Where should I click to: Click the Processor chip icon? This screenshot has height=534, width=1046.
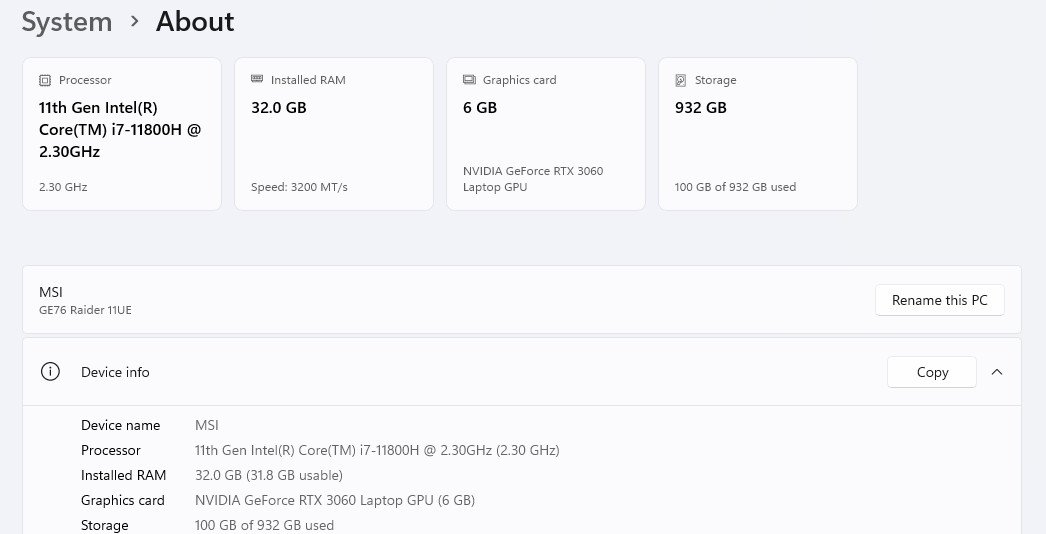[45, 80]
